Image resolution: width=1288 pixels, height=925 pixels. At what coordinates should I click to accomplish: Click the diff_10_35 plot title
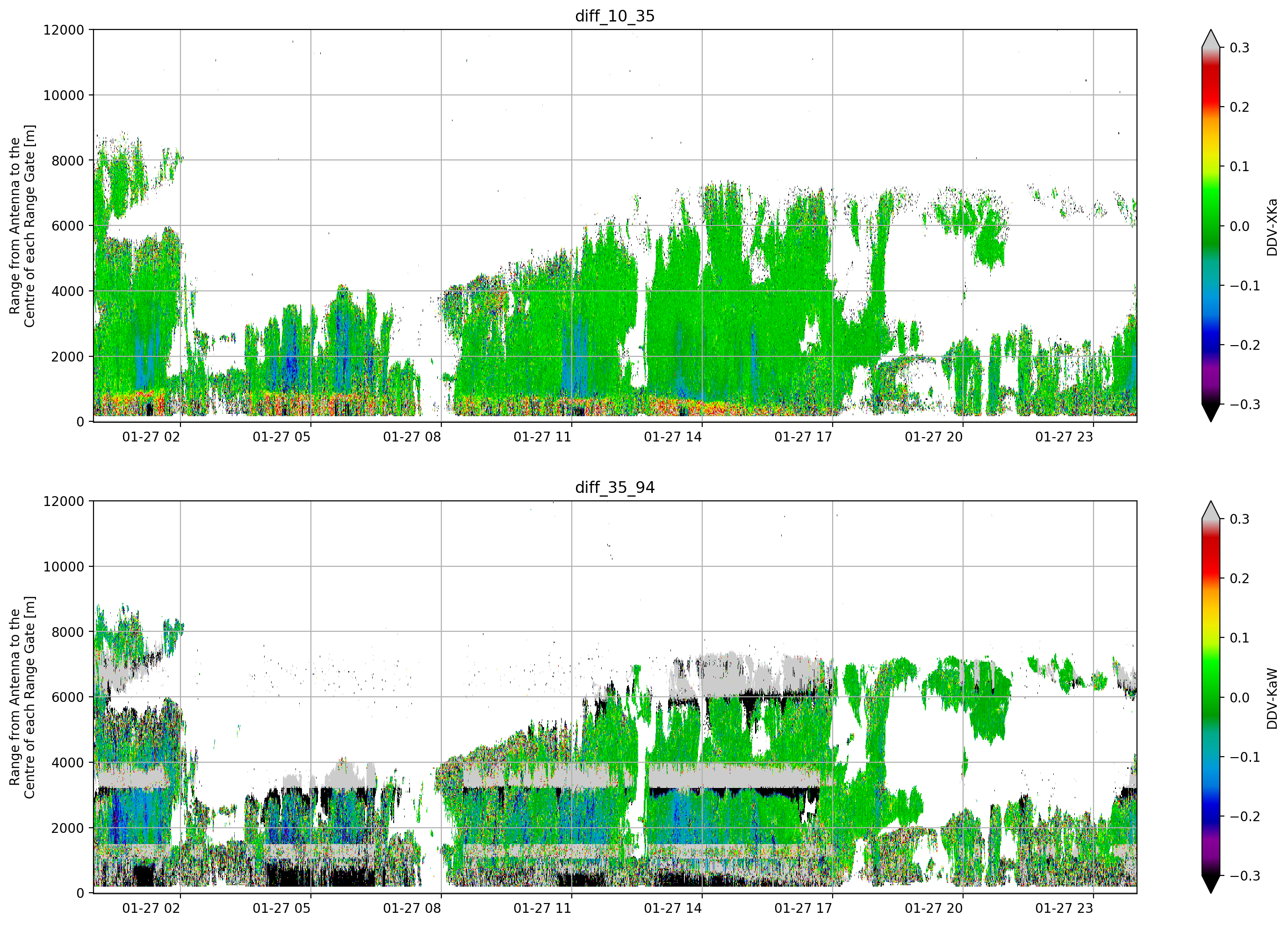click(615, 16)
